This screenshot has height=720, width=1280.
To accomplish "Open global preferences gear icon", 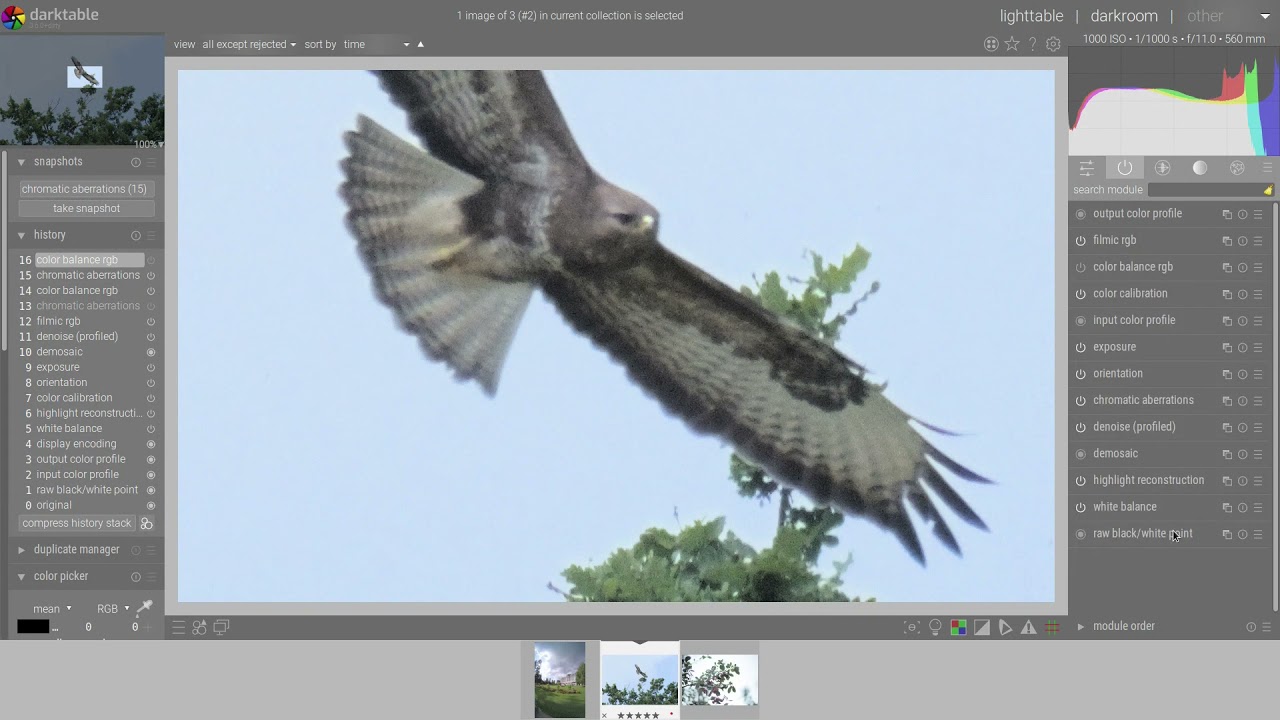I will click(1053, 44).
